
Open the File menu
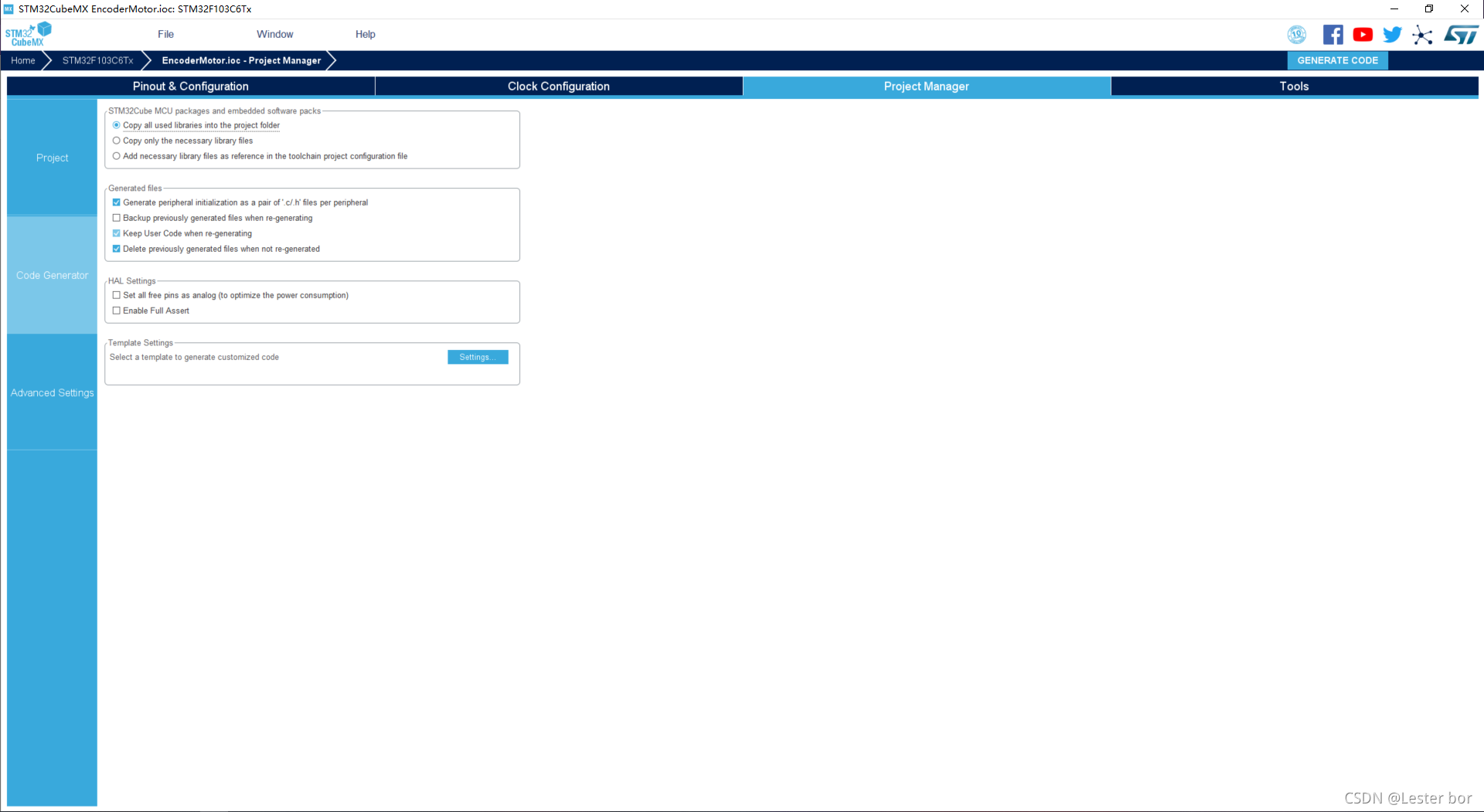coord(165,34)
